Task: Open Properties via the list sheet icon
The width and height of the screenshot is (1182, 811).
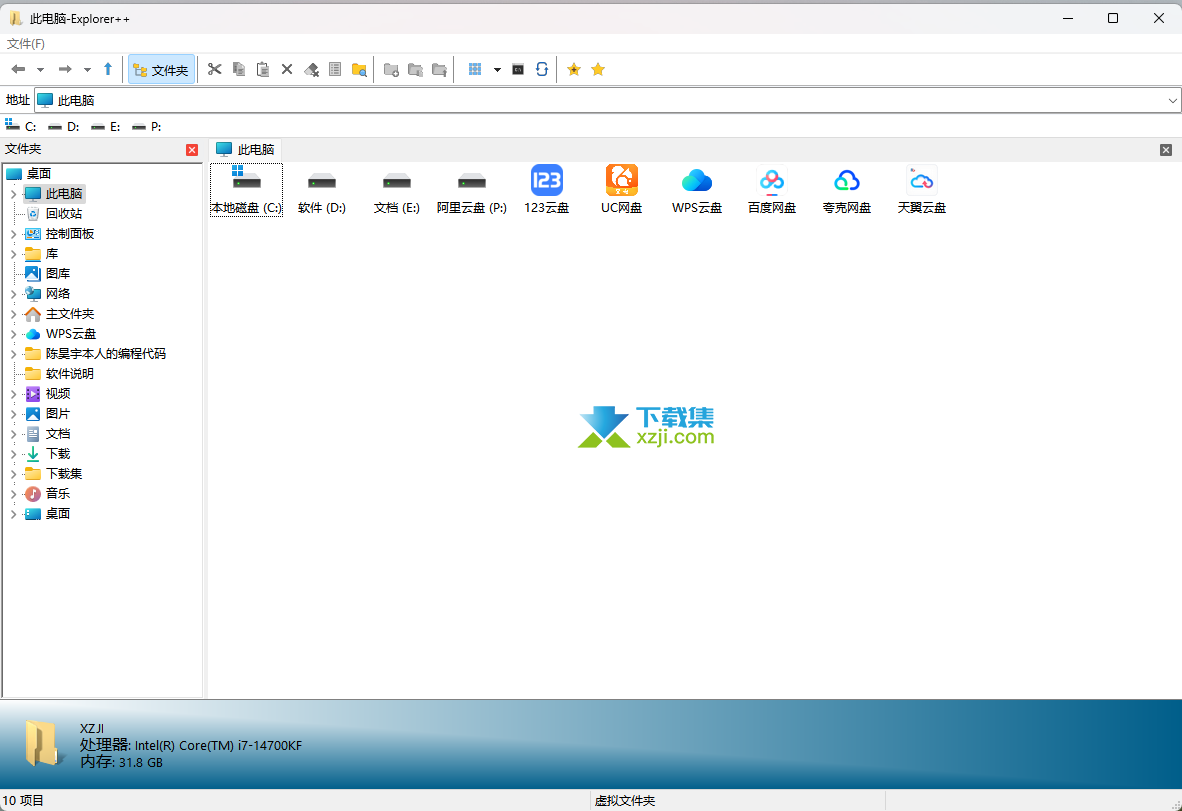Action: pos(335,69)
